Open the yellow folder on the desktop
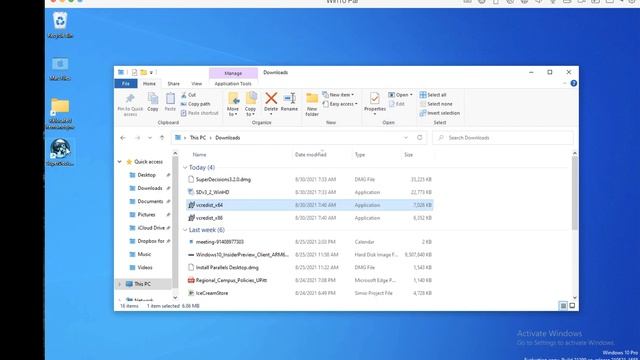The image size is (640, 360). [60, 113]
